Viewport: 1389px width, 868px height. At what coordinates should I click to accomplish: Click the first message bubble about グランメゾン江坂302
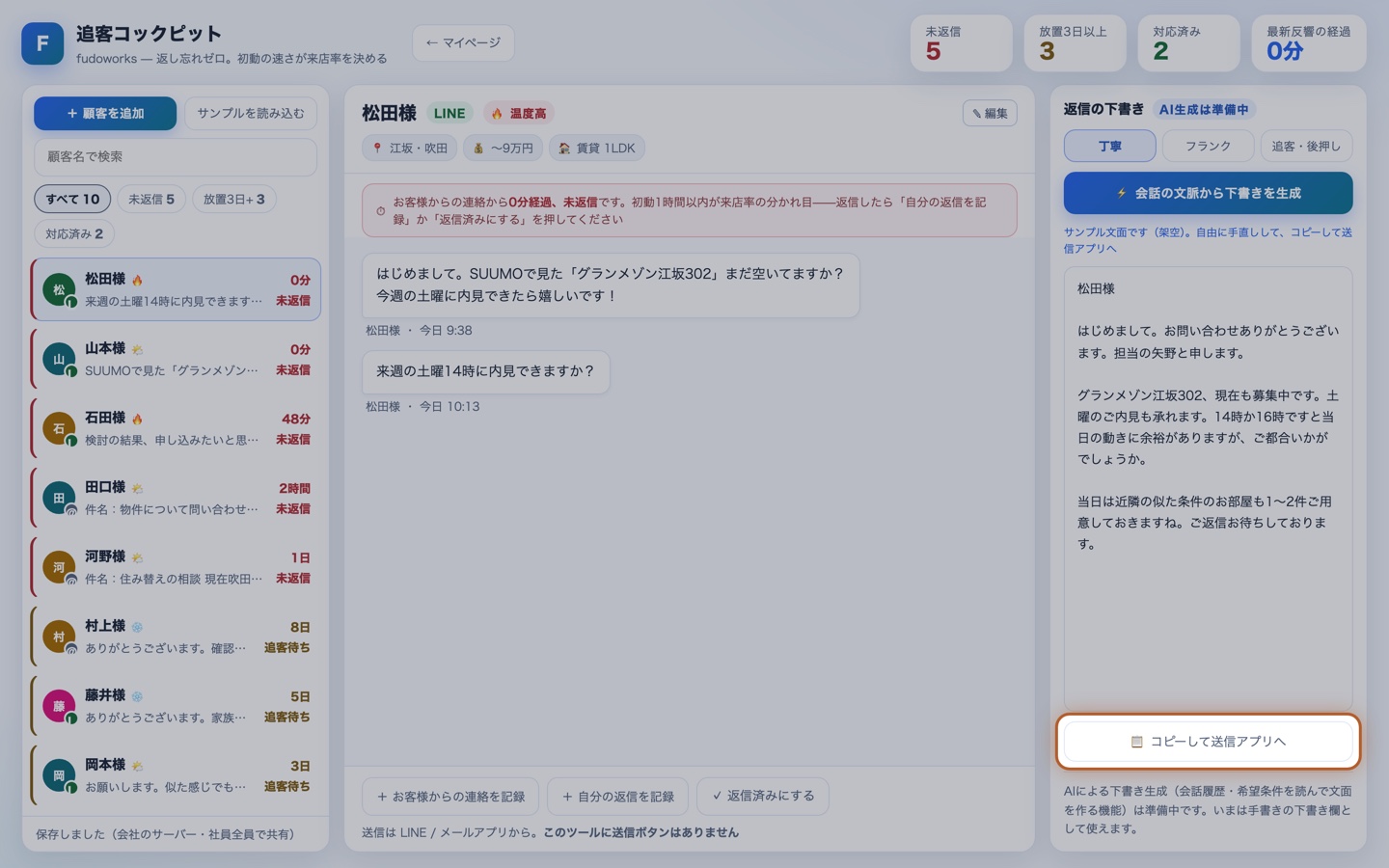(x=611, y=285)
